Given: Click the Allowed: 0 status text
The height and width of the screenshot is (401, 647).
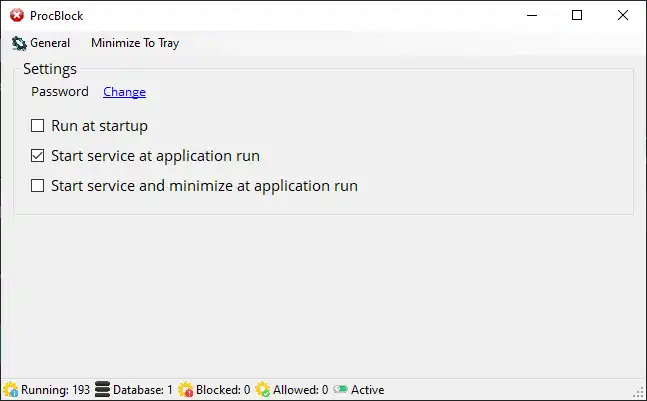Looking at the screenshot, I should (300, 390).
